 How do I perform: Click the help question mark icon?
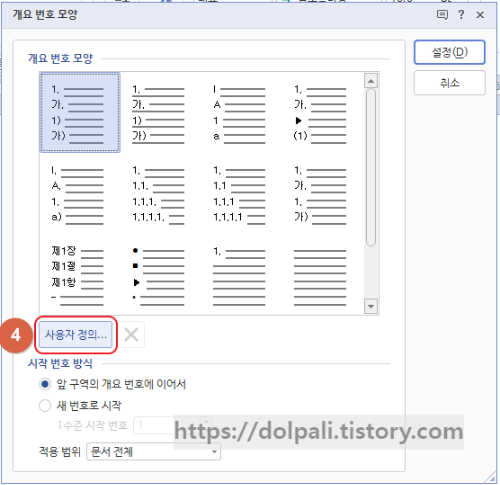461,15
